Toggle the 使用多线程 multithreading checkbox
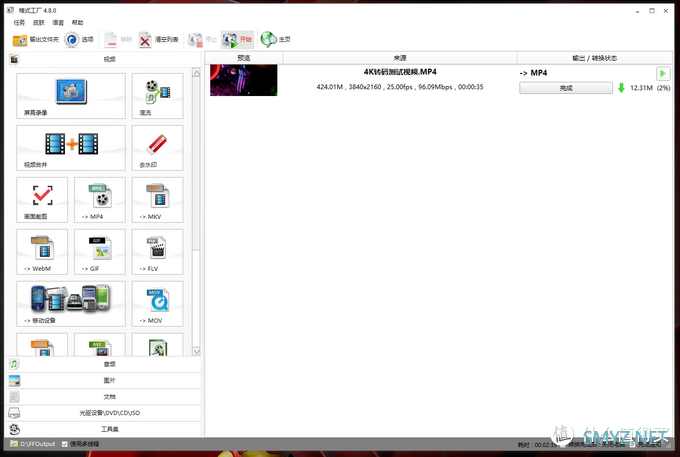 point(65,444)
